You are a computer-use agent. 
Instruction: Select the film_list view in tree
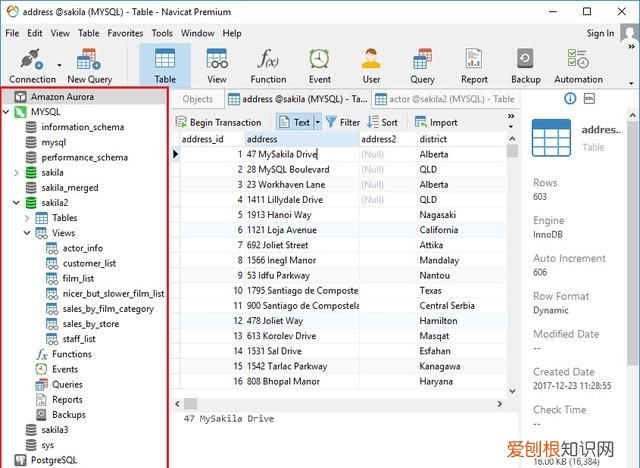coord(78,278)
